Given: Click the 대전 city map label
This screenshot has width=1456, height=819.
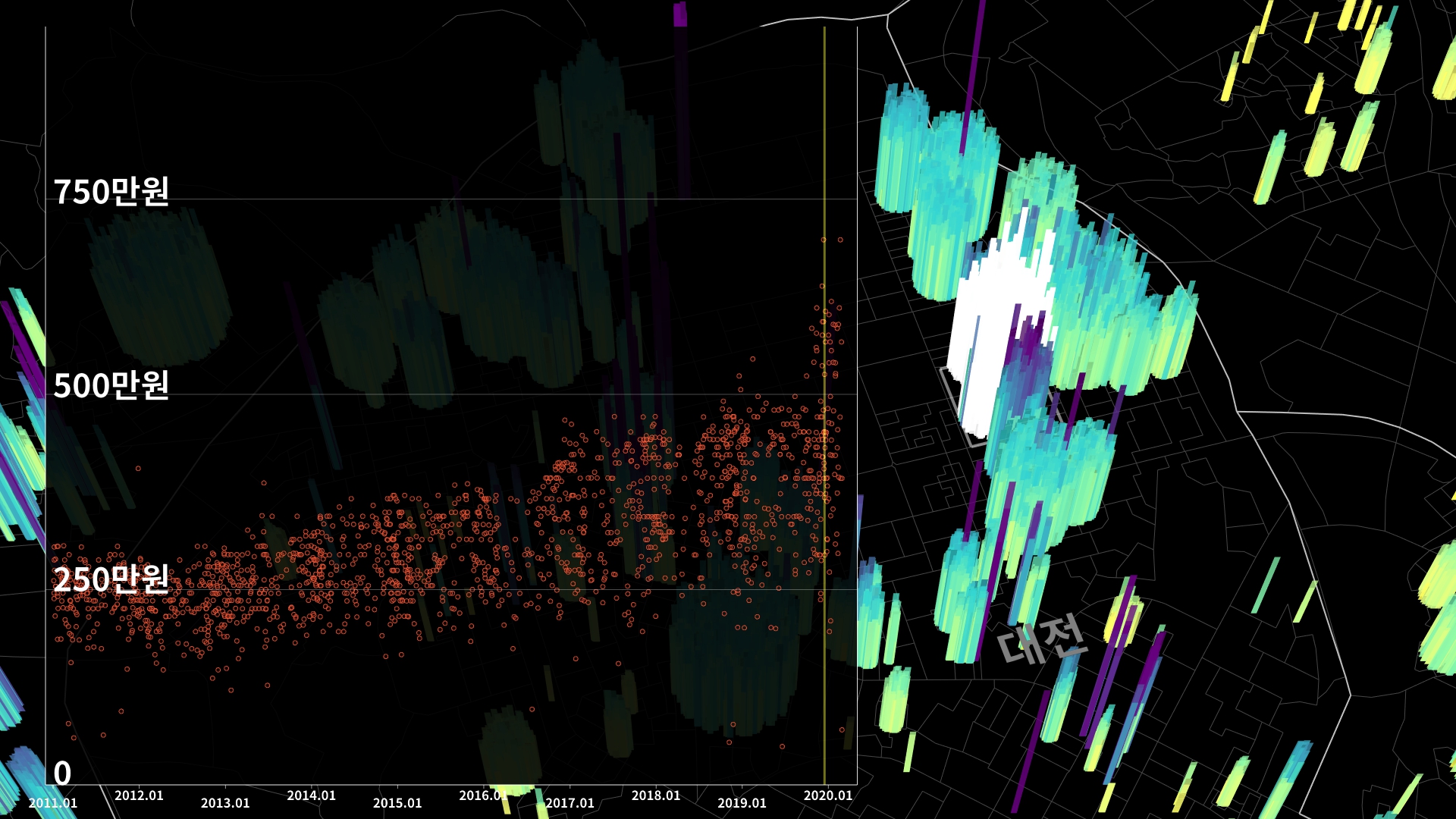Looking at the screenshot, I should coord(1041,639).
